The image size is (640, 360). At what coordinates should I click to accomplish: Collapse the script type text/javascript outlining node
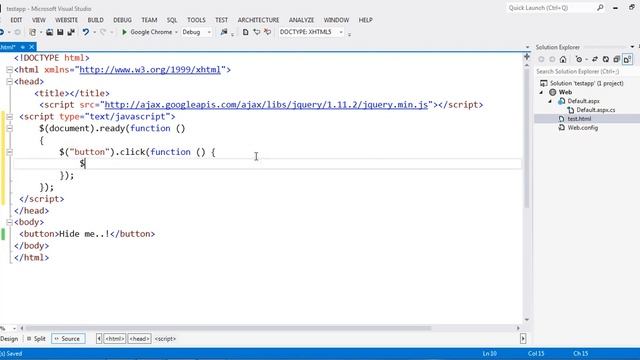coord(9,117)
